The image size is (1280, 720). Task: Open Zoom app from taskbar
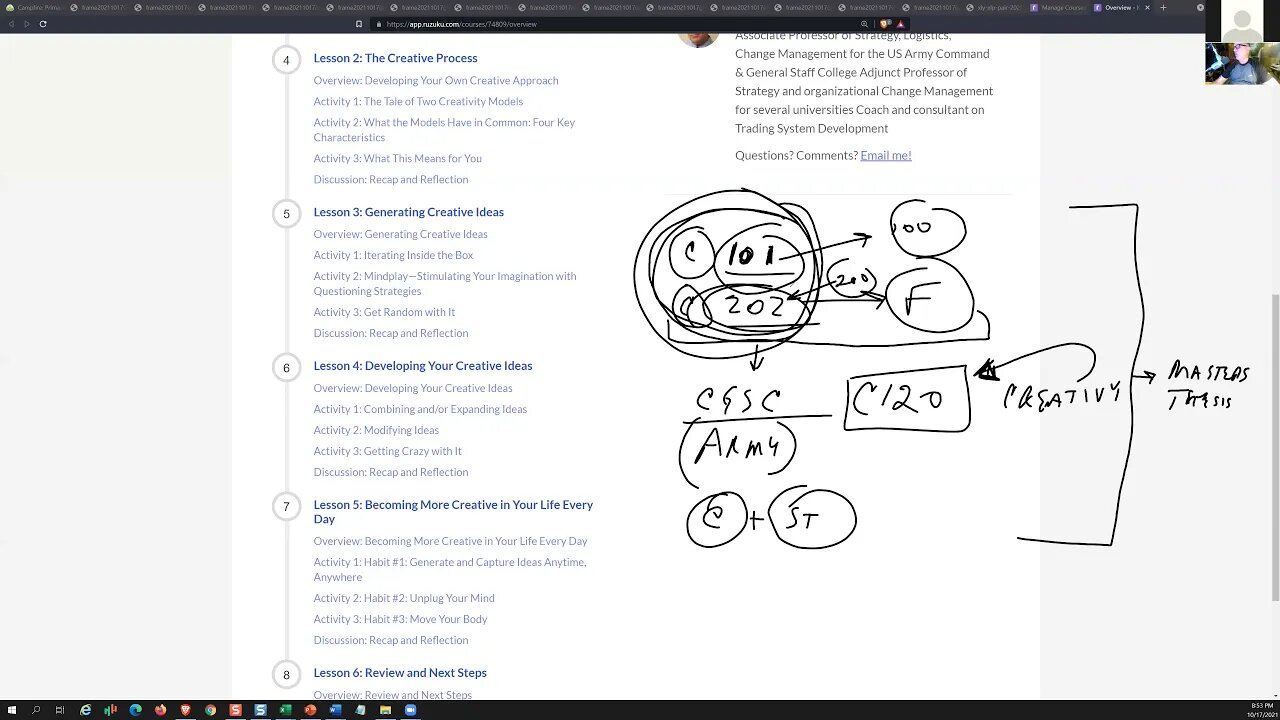tap(410, 710)
